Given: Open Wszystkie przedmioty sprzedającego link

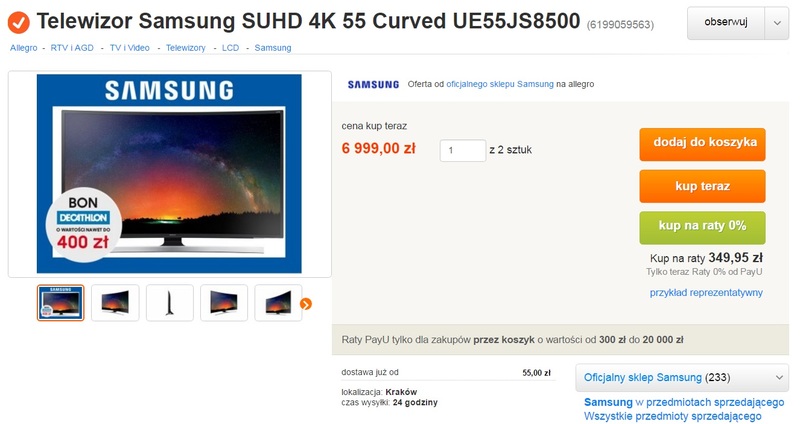Looking at the screenshot, I should coord(672,416).
